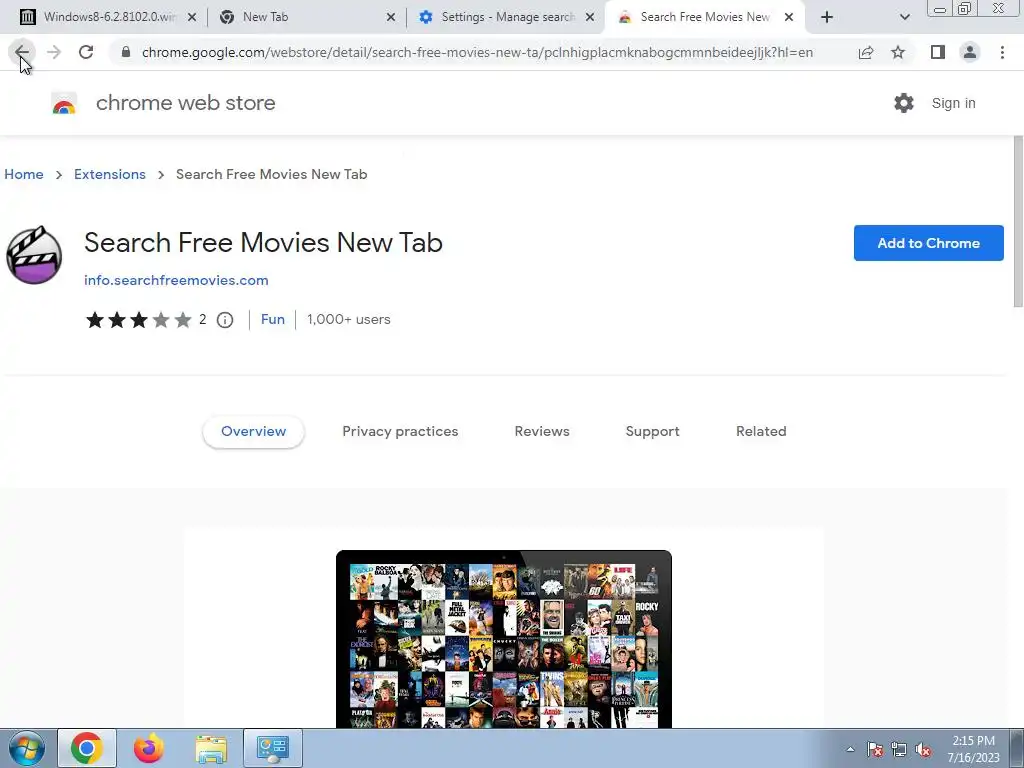Go to Extensions breadcrumb
Screen dimensions: 1024x768
pos(110,174)
